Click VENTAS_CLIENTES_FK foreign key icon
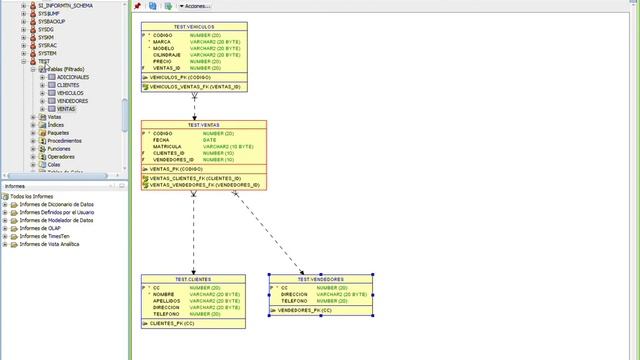 tap(145, 178)
